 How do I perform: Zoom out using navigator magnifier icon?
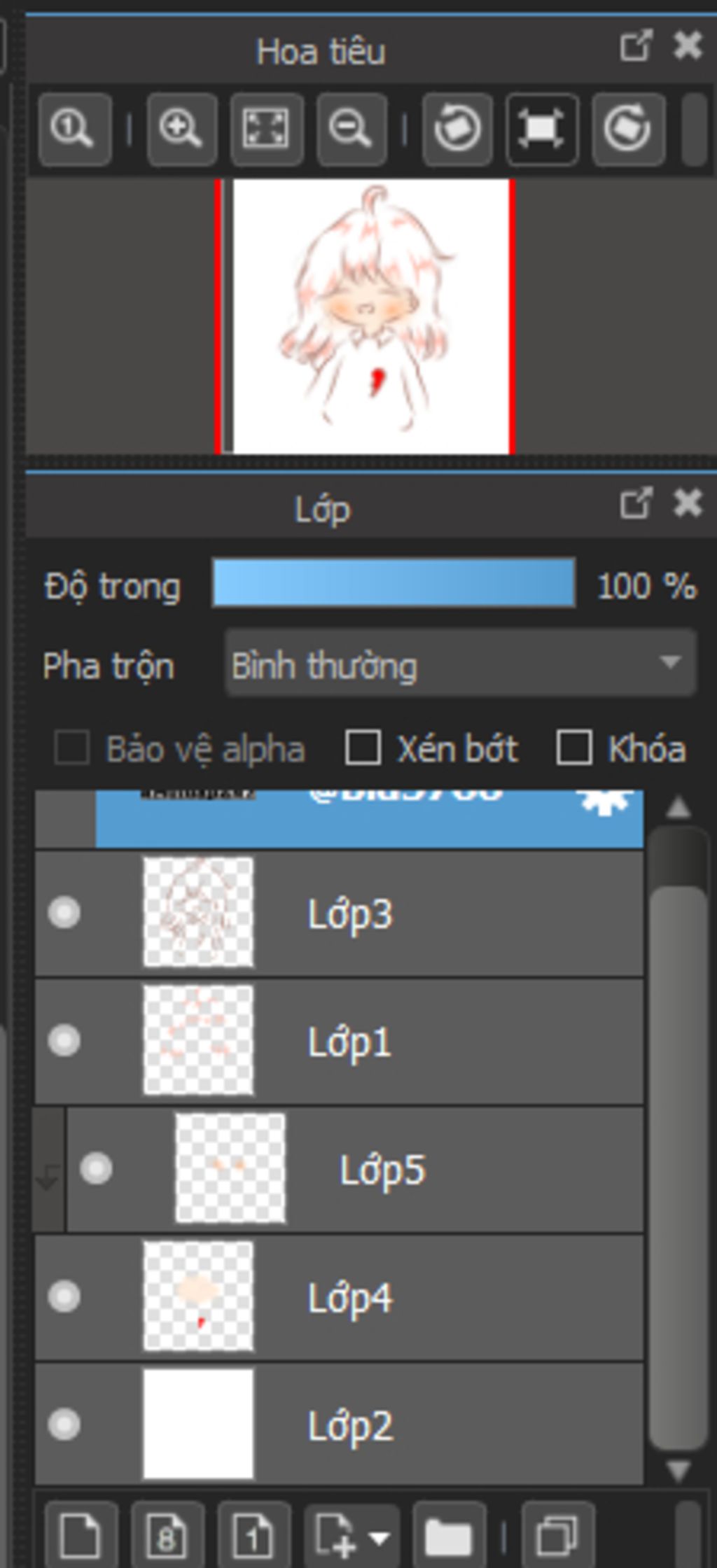(x=351, y=129)
